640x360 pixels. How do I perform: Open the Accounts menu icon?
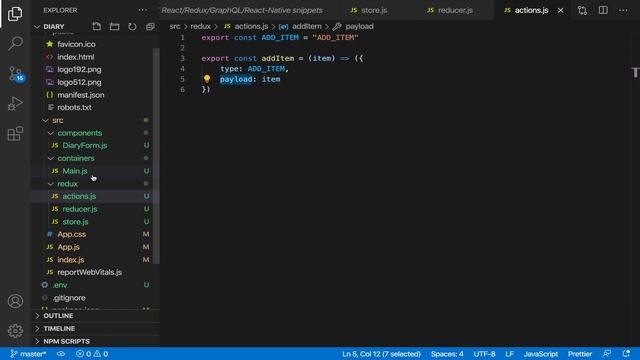coord(15,301)
